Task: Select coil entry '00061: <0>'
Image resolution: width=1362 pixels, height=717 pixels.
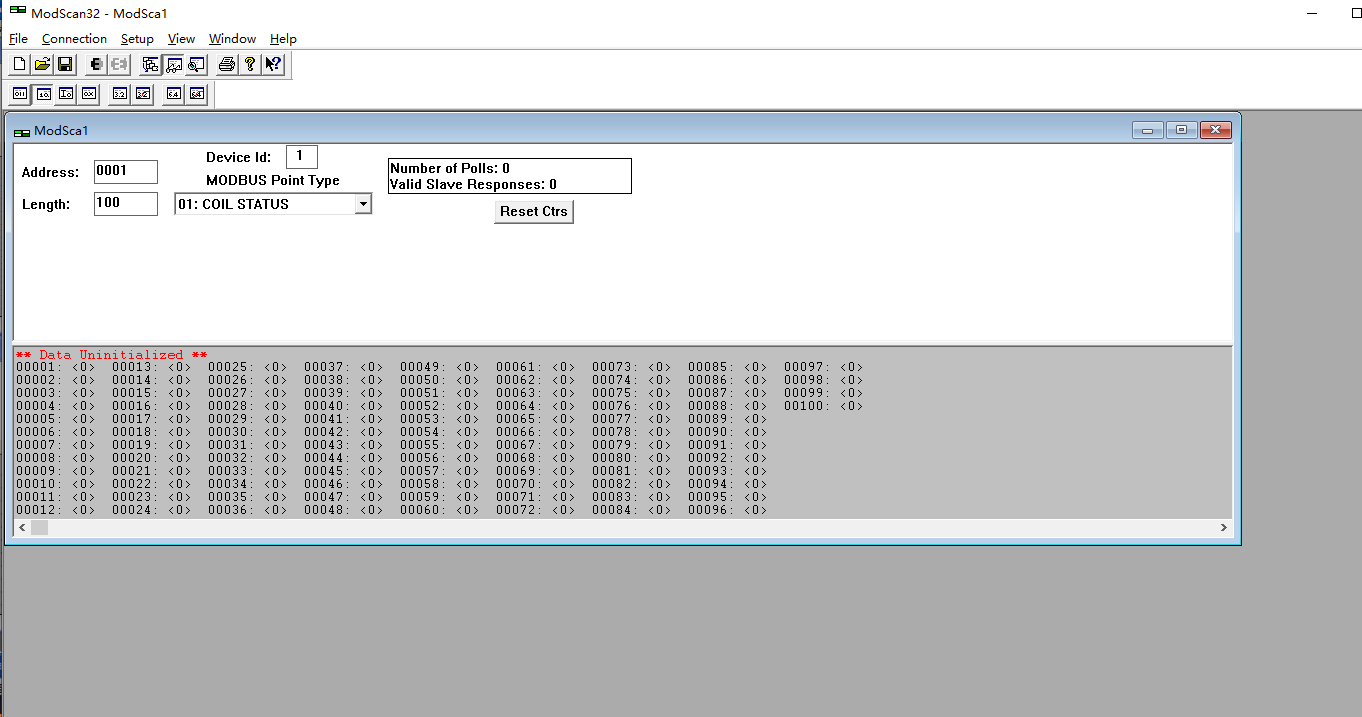Action: [x=535, y=367]
